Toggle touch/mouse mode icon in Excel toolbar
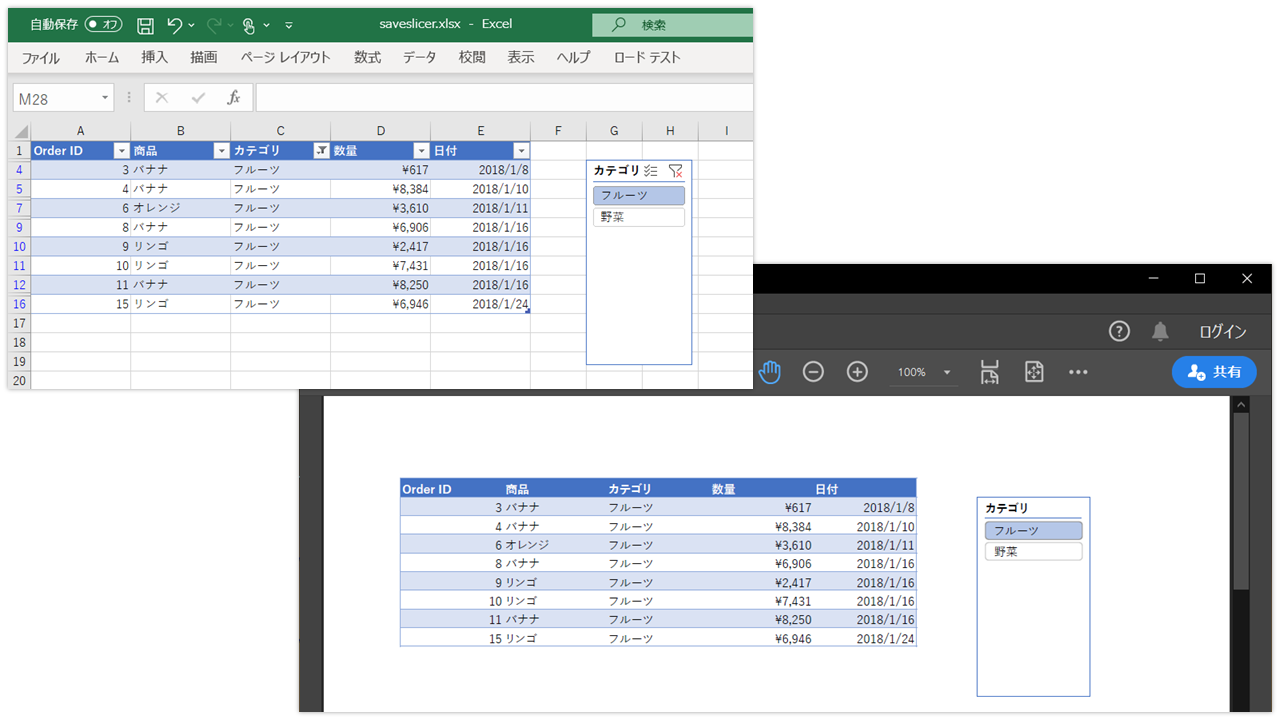This screenshot has height=720, width=1280. 249,25
